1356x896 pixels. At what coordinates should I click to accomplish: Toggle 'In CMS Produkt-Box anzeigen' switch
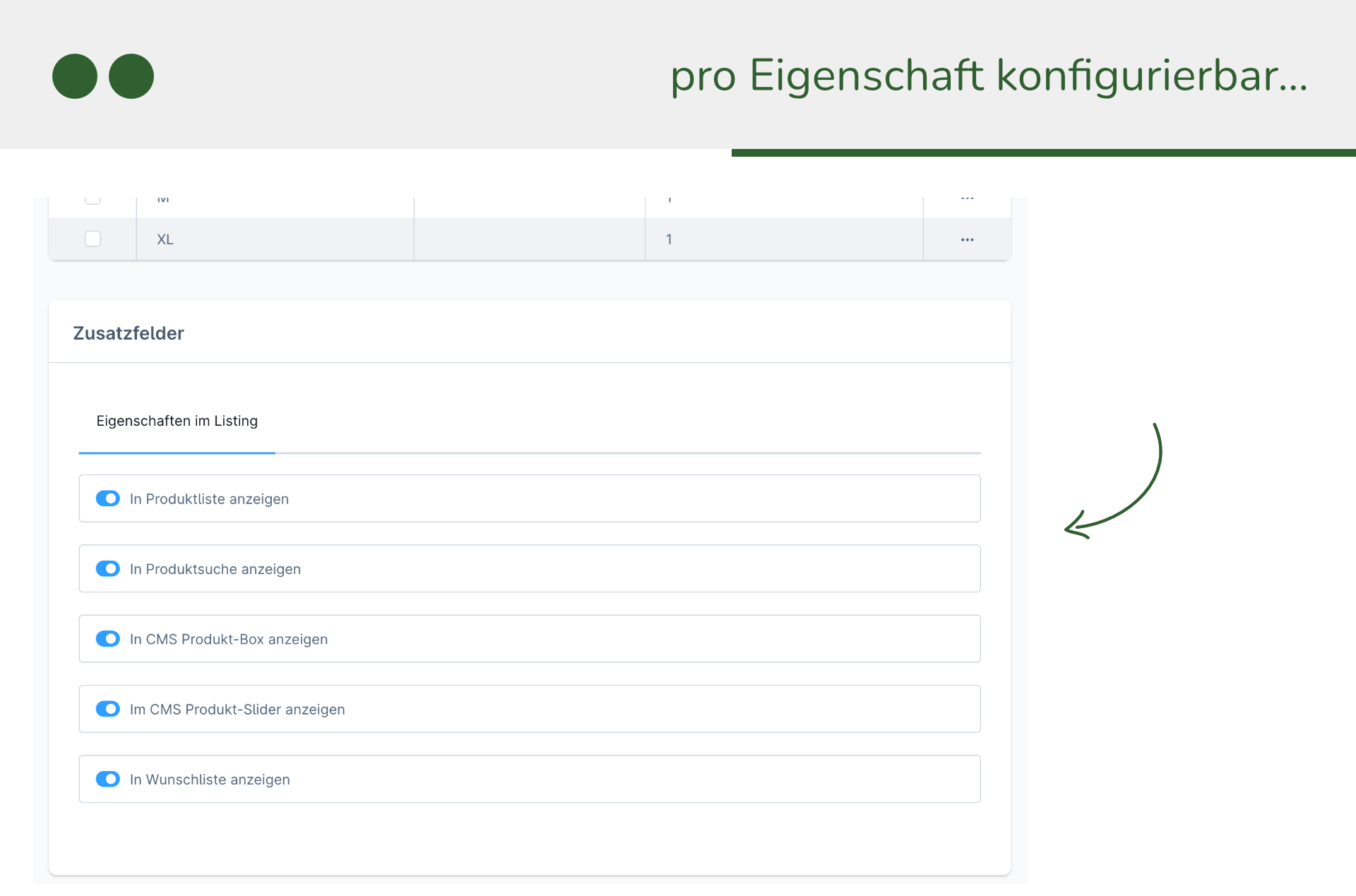[x=108, y=638]
